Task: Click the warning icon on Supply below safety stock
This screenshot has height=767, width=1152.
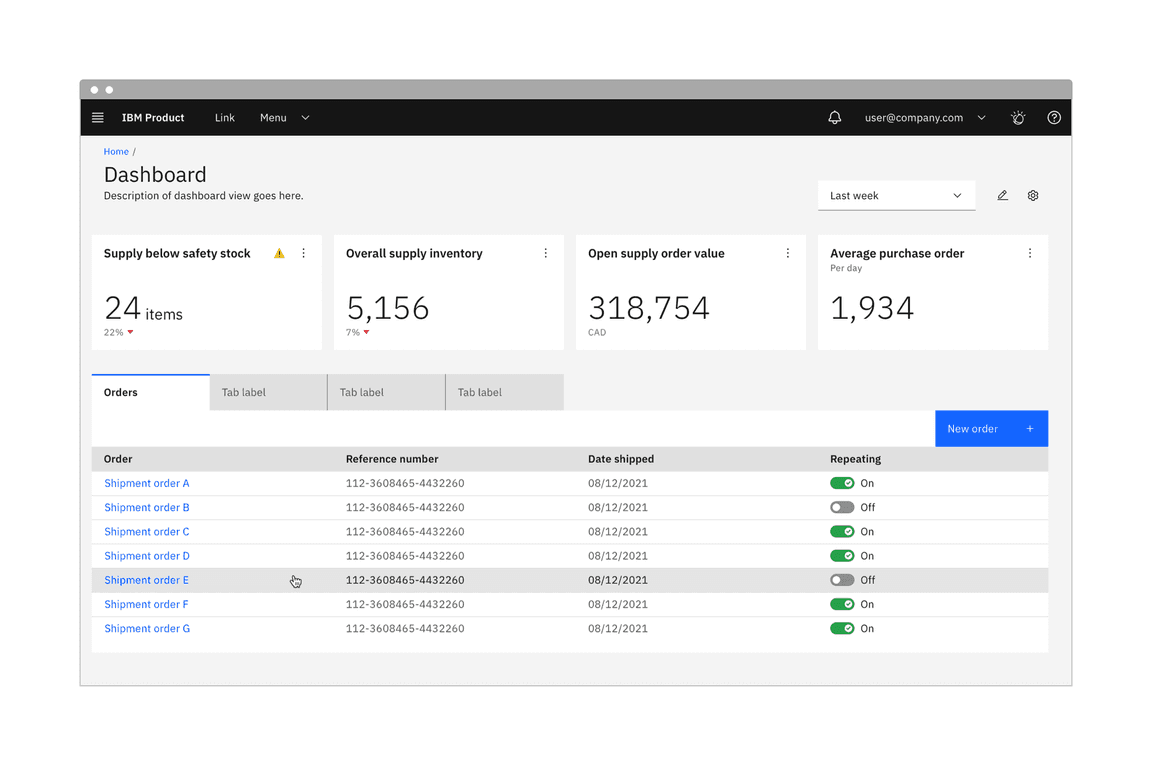Action: coord(279,253)
